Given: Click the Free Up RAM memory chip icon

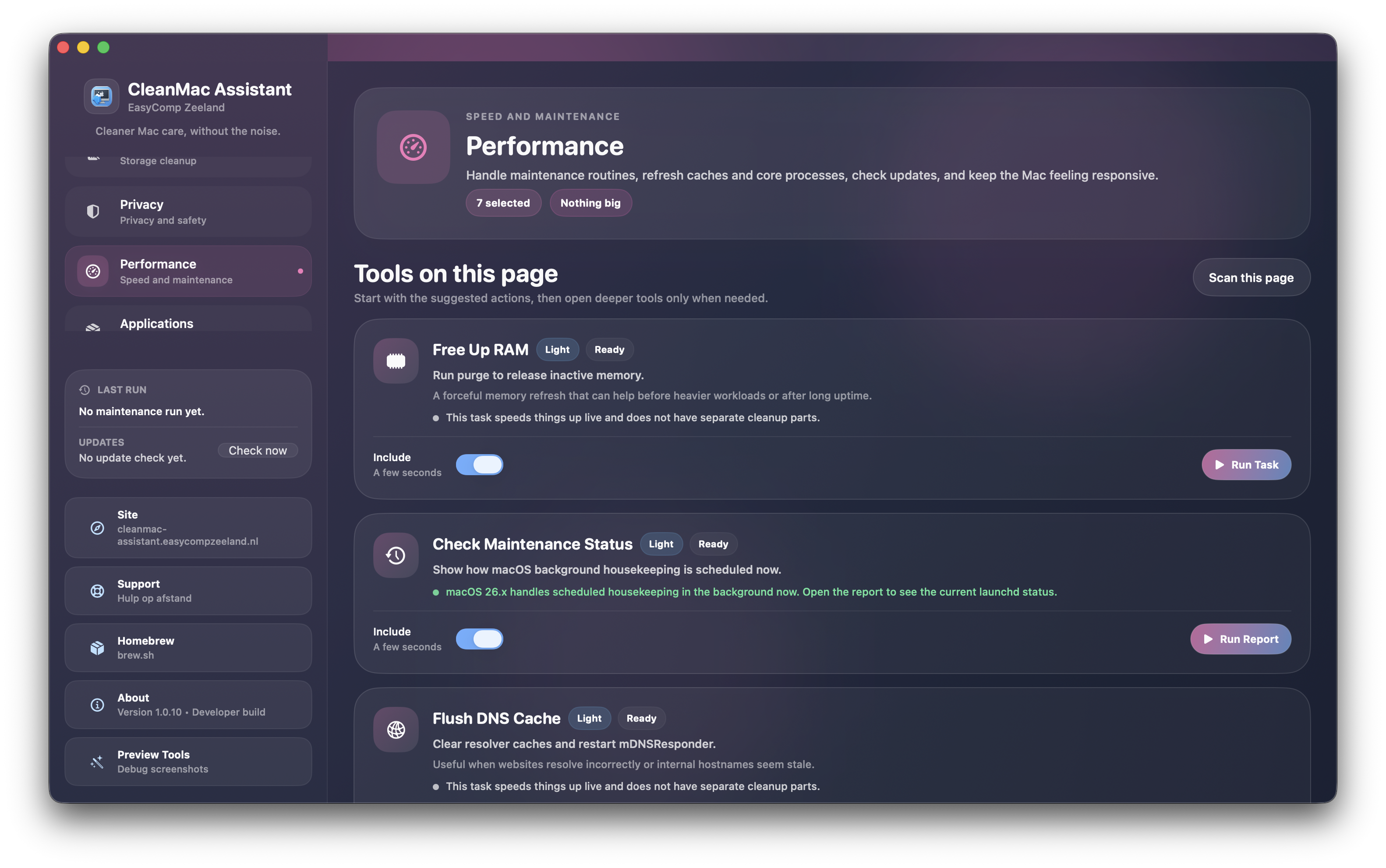Looking at the screenshot, I should click(x=395, y=360).
